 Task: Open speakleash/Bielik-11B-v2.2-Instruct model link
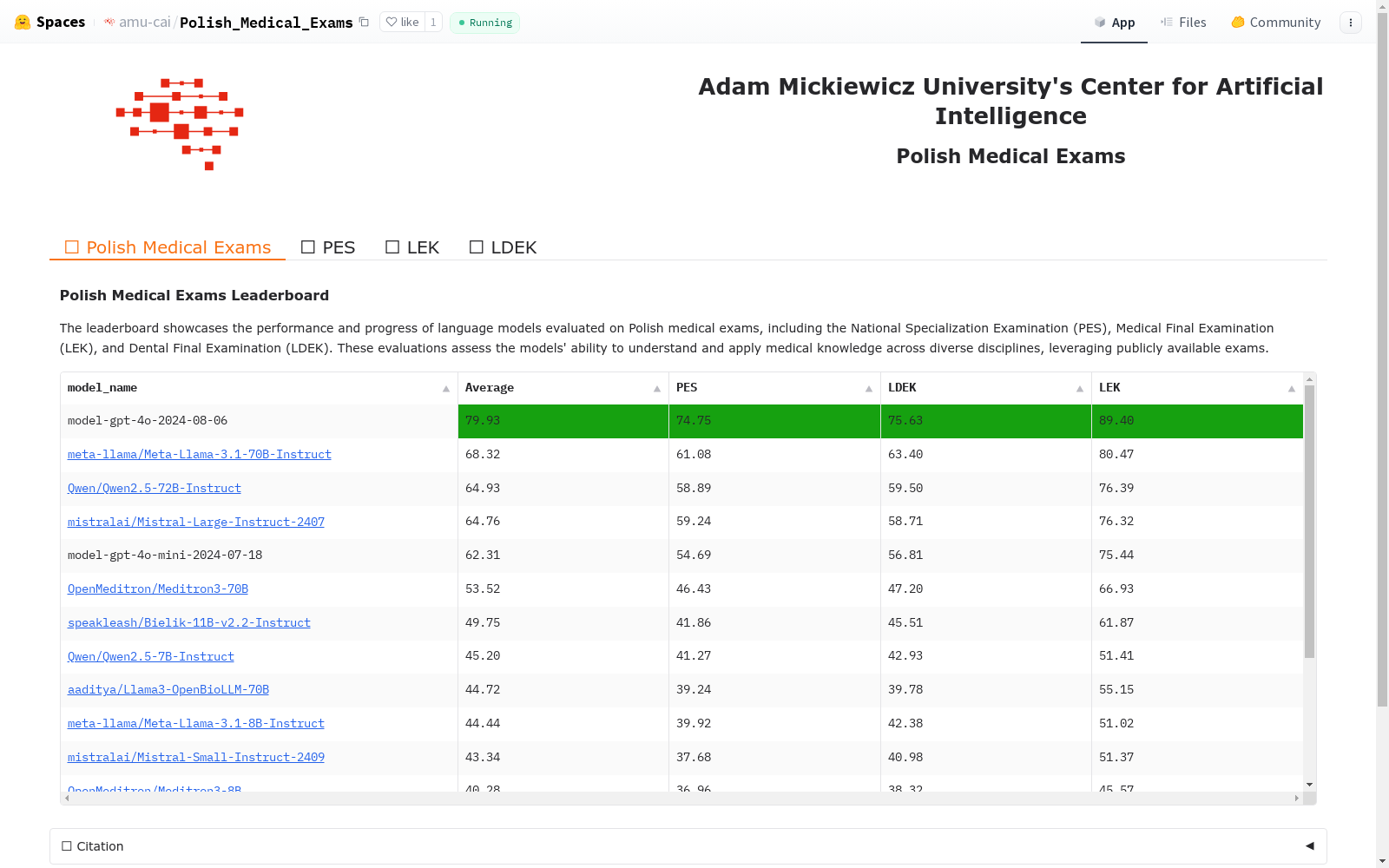click(x=189, y=622)
